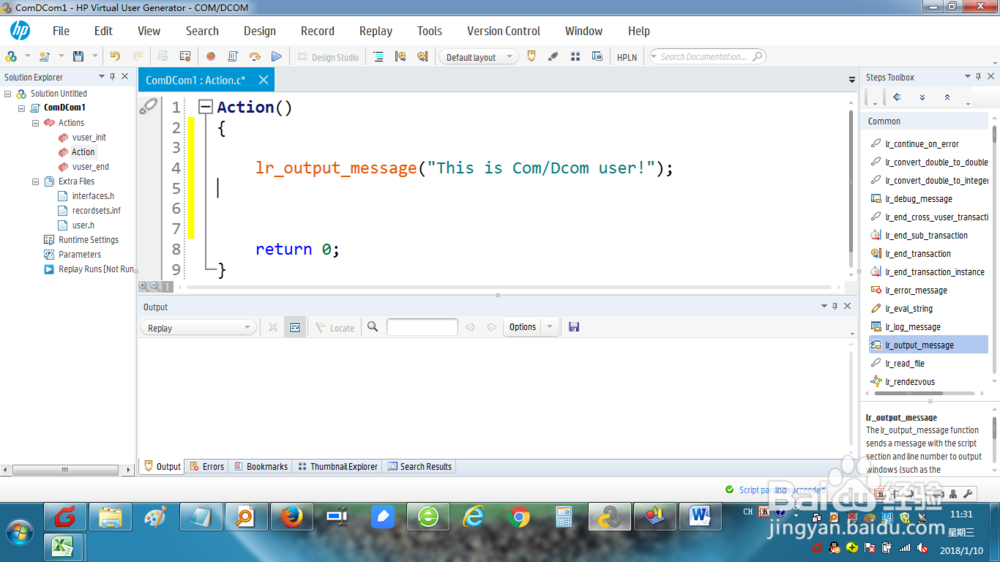1000x562 pixels.
Task: Close the ComDCom1 : Action.c tab
Action: (263, 80)
